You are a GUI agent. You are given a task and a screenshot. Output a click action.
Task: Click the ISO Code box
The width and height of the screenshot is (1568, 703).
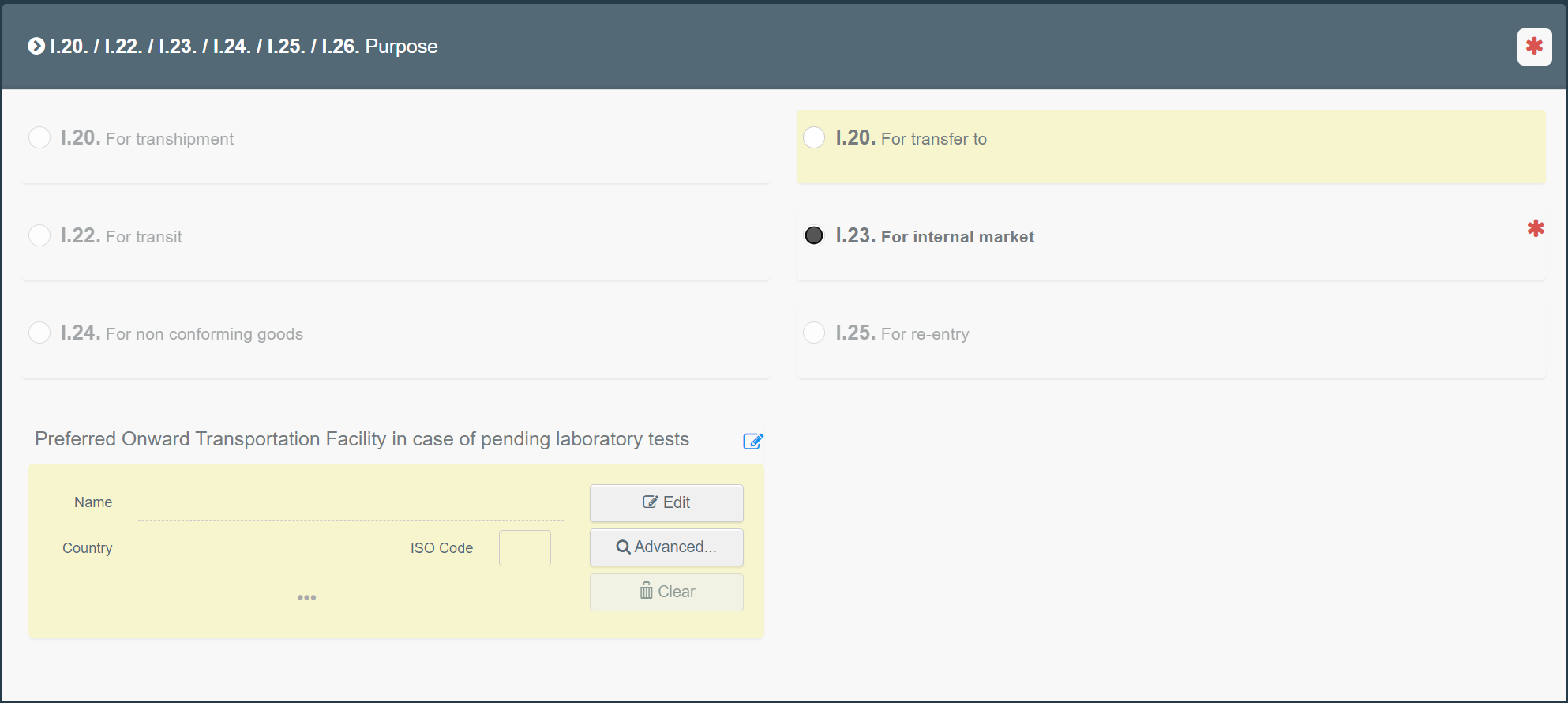point(524,548)
